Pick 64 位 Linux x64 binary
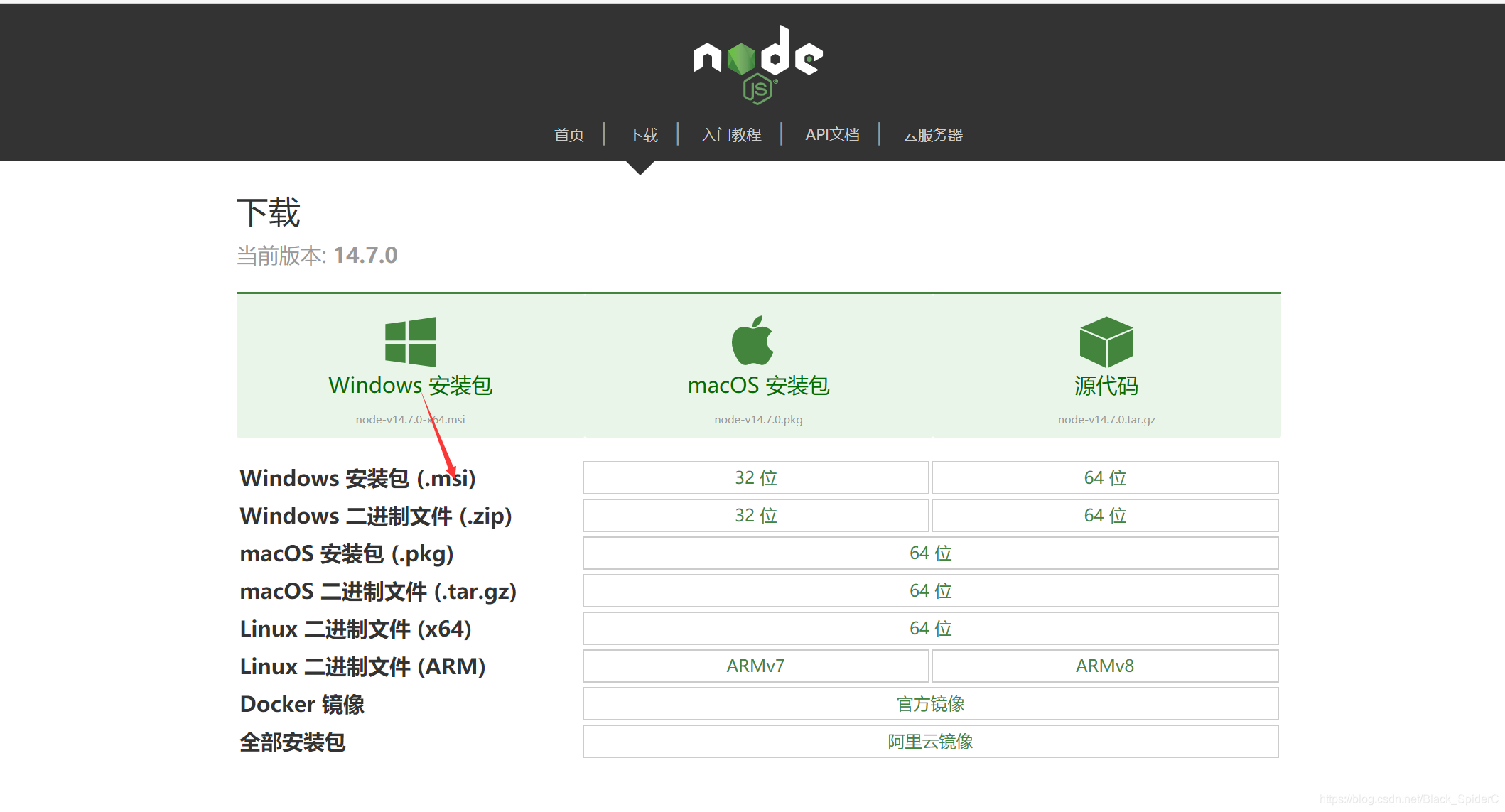 pyautogui.click(x=930, y=628)
